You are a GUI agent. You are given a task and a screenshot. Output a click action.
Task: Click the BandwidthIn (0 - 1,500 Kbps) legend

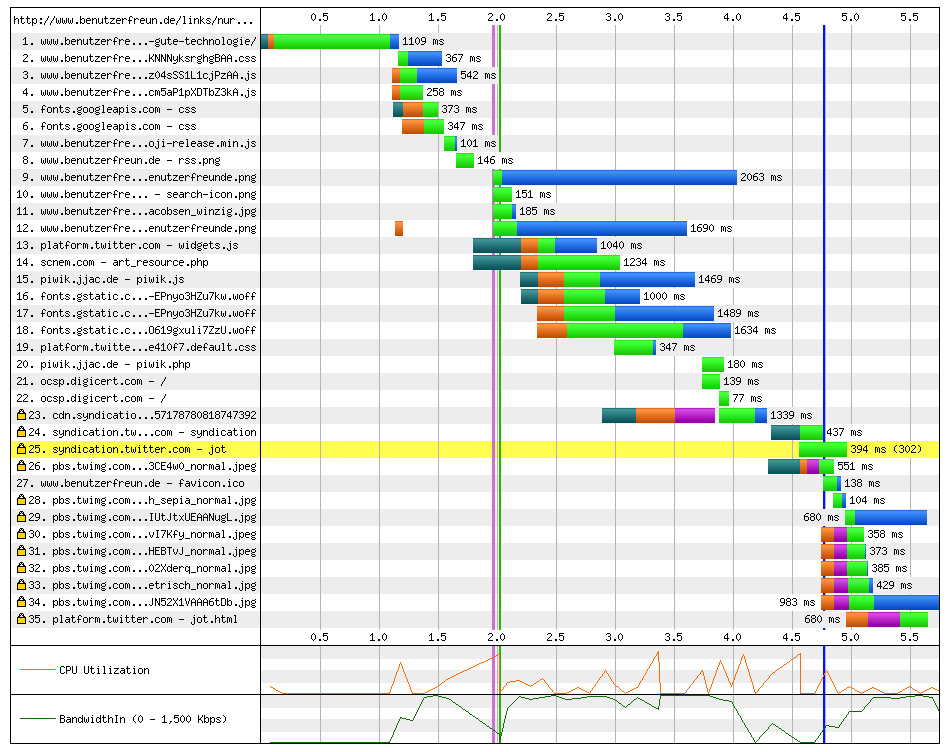point(143,719)
